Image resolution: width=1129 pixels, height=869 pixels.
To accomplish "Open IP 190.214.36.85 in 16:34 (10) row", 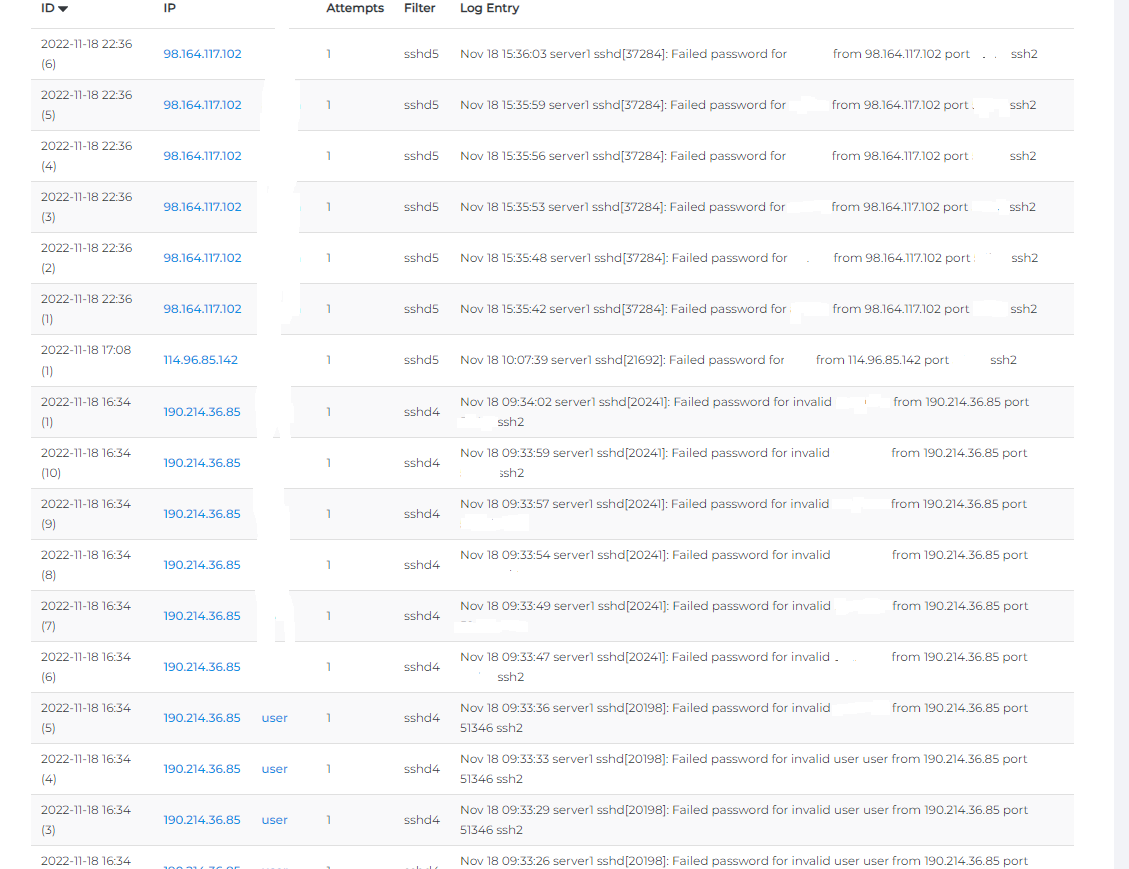I will pos(202,463).
